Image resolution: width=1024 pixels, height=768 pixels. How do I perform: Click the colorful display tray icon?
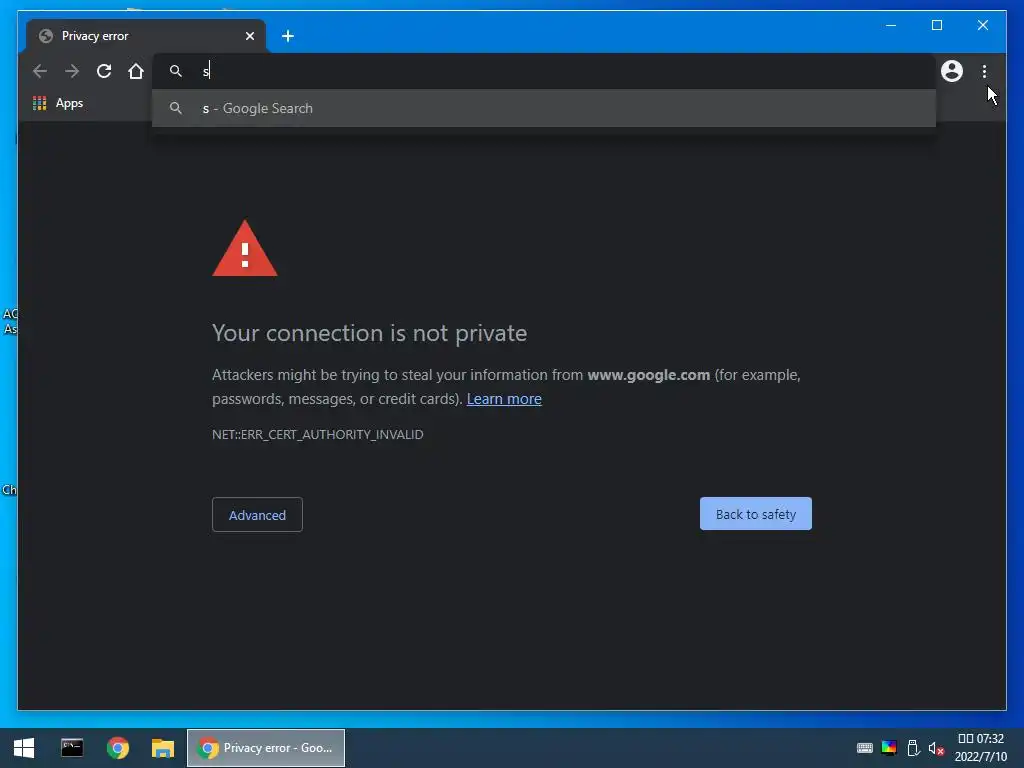(889, 748)
